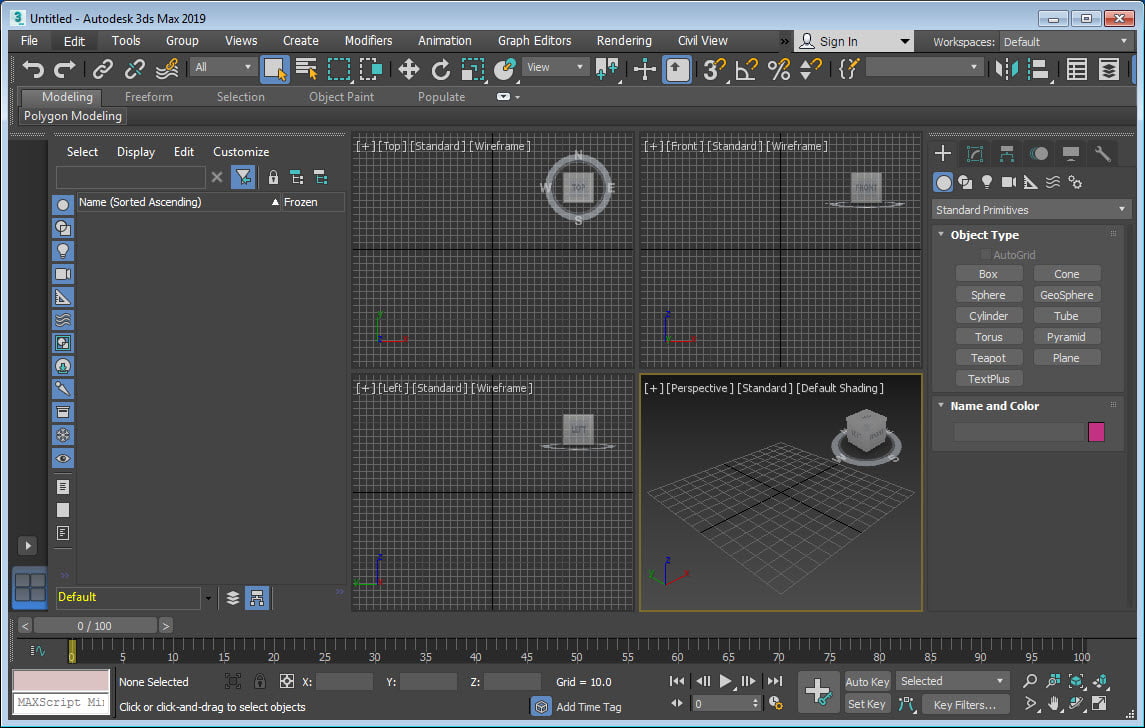Toggle Percent Snap button
This screenshot has width=1145, height=728.
point(778,69)
